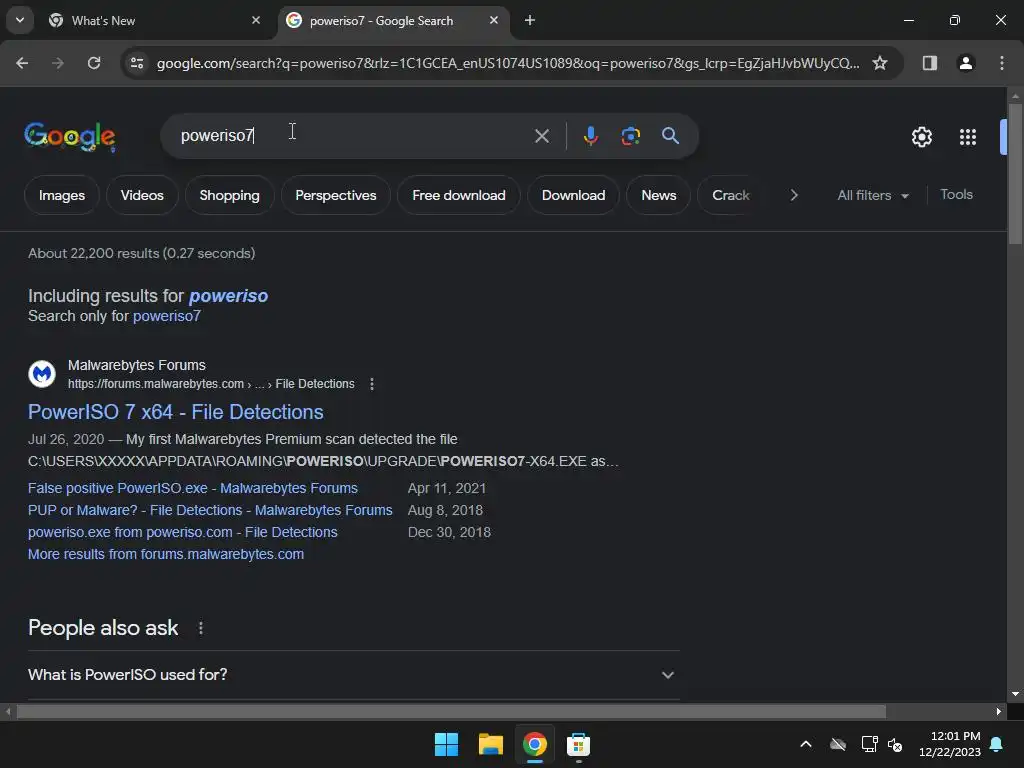Viewport: 1024px width, 768px height.
Task: Open About options next to People also ask
Action: (x=200, y=628)
